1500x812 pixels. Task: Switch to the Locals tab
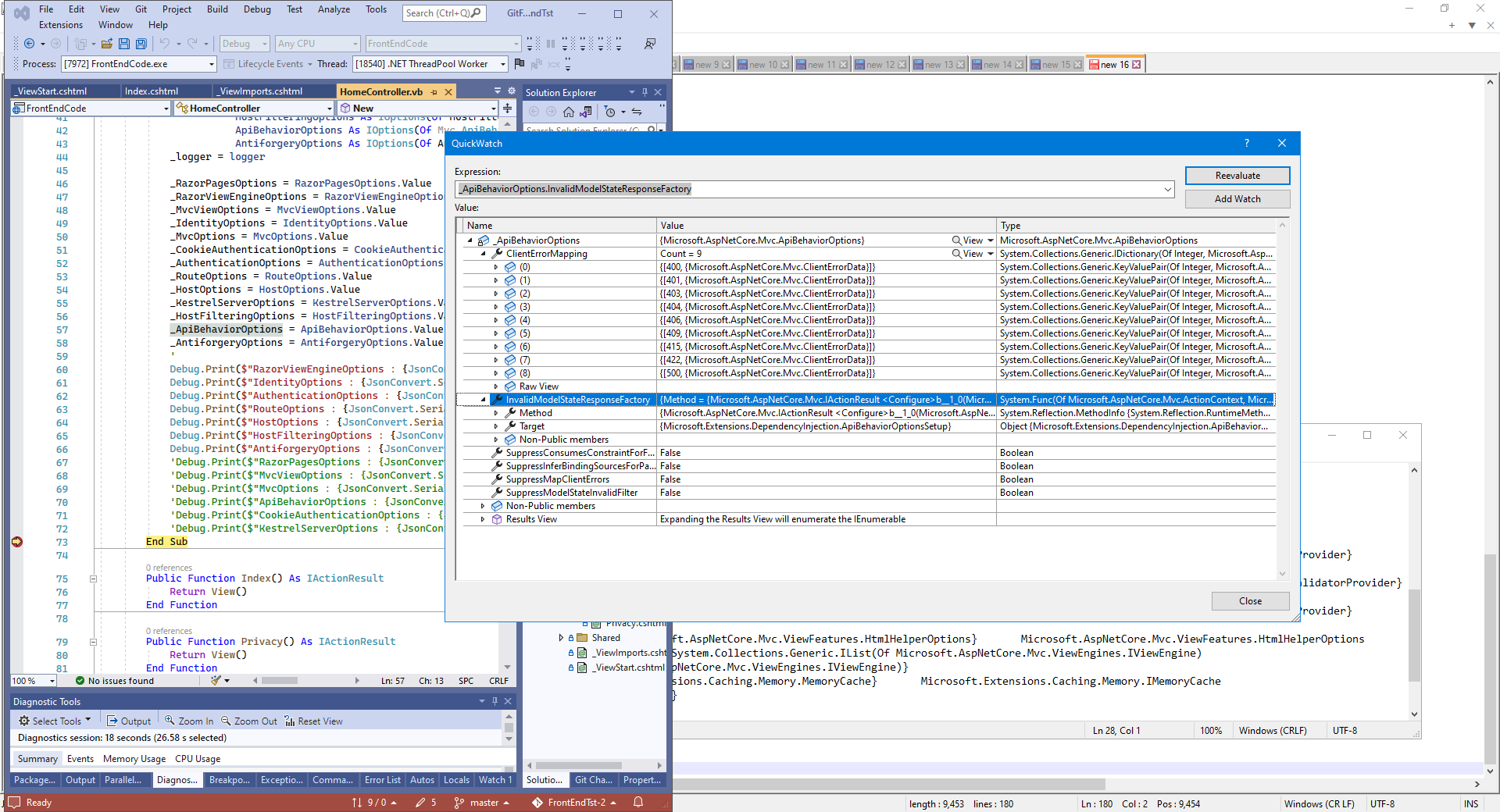[x=456, y=780]
